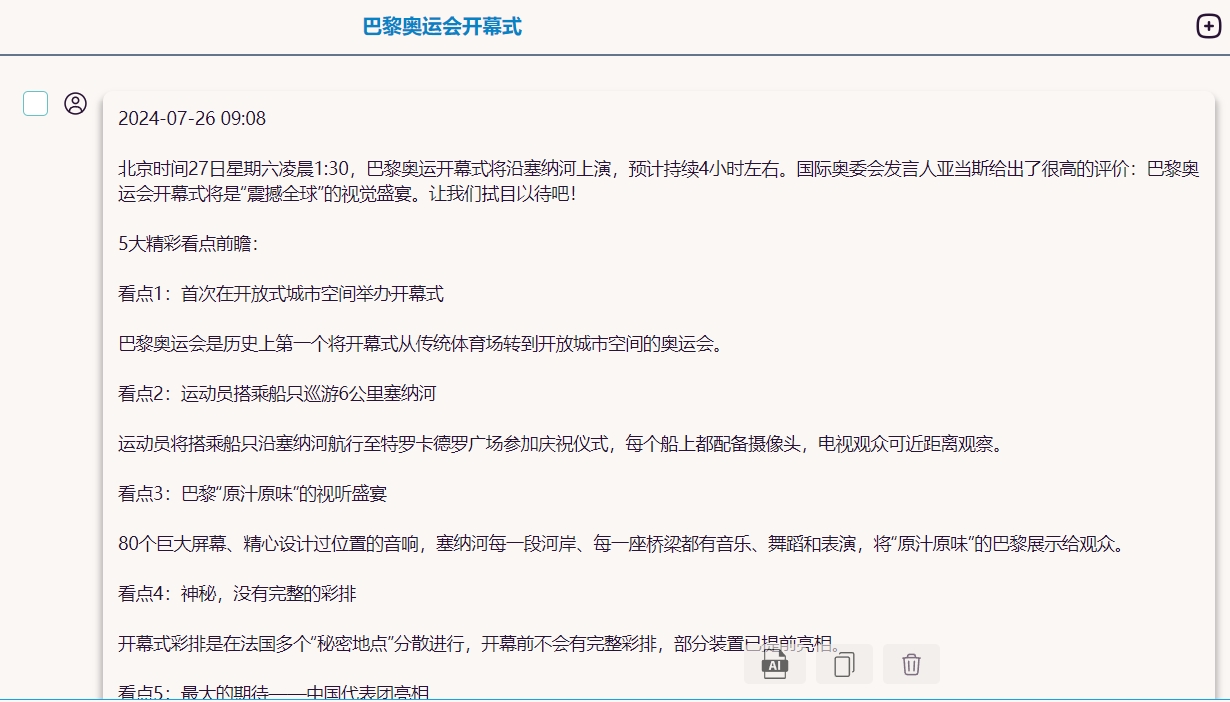Click the new note plus icon
This screenshot has height=702, width=1230.
point(1208,27)
